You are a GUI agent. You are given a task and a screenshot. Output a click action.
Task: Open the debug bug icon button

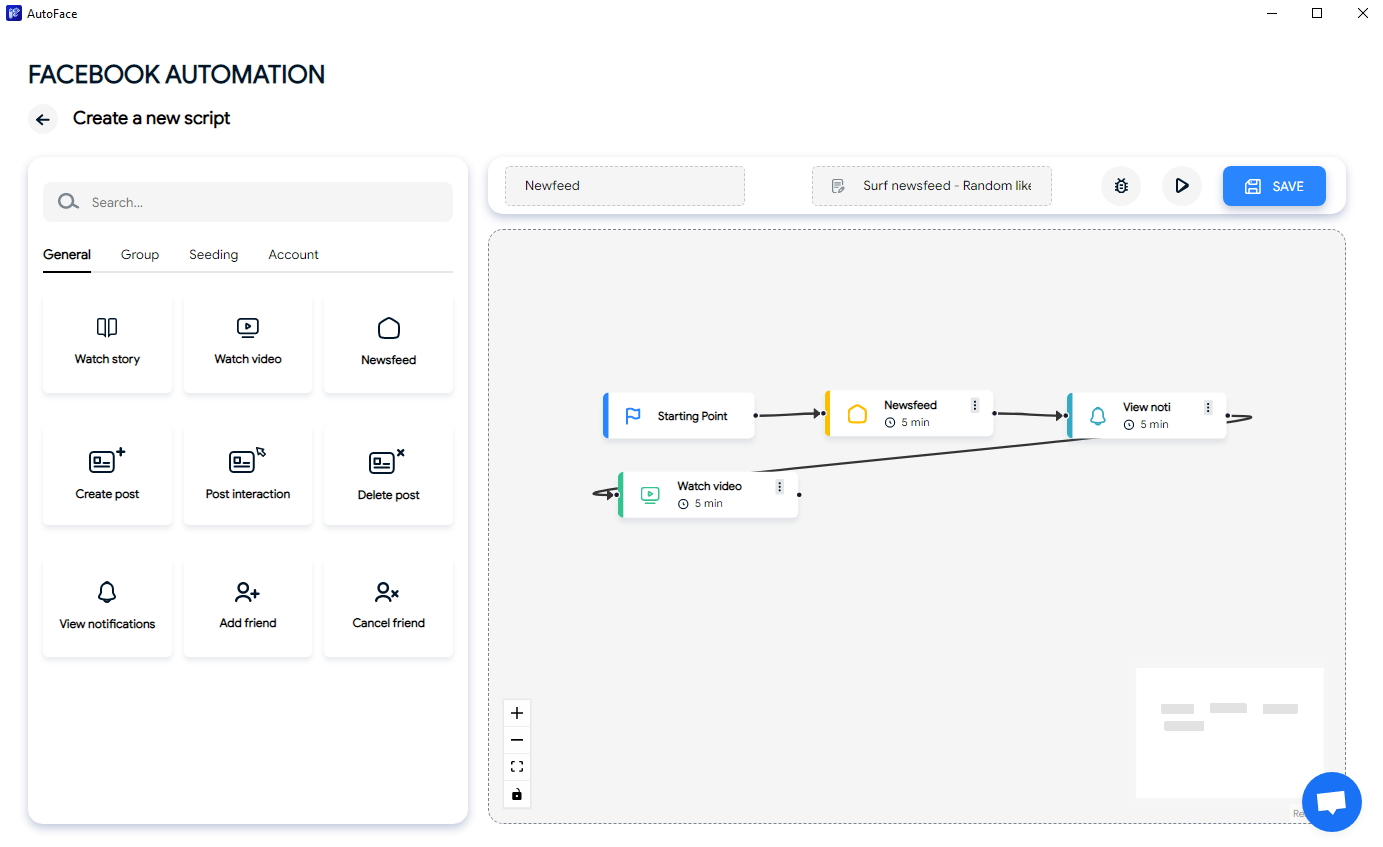tap(1121, 186)
